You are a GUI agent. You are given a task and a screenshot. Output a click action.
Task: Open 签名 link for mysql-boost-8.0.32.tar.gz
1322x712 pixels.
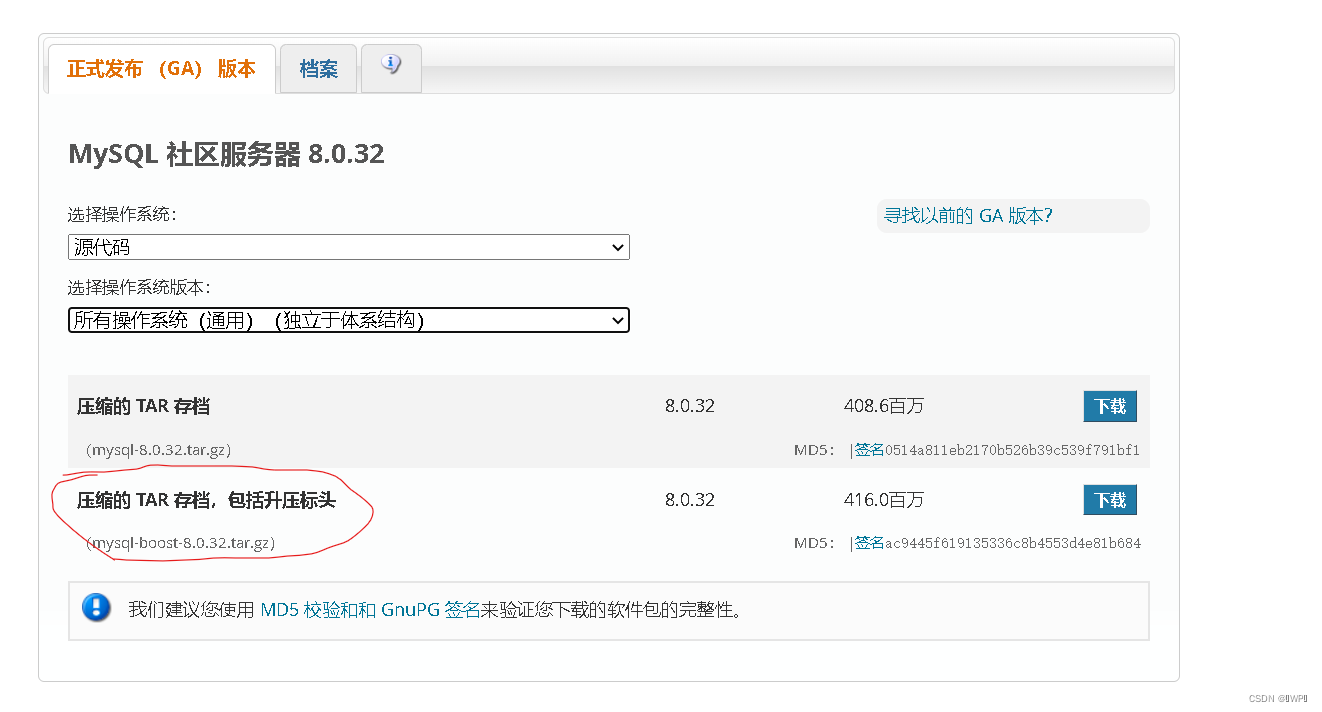click(869, 543)
